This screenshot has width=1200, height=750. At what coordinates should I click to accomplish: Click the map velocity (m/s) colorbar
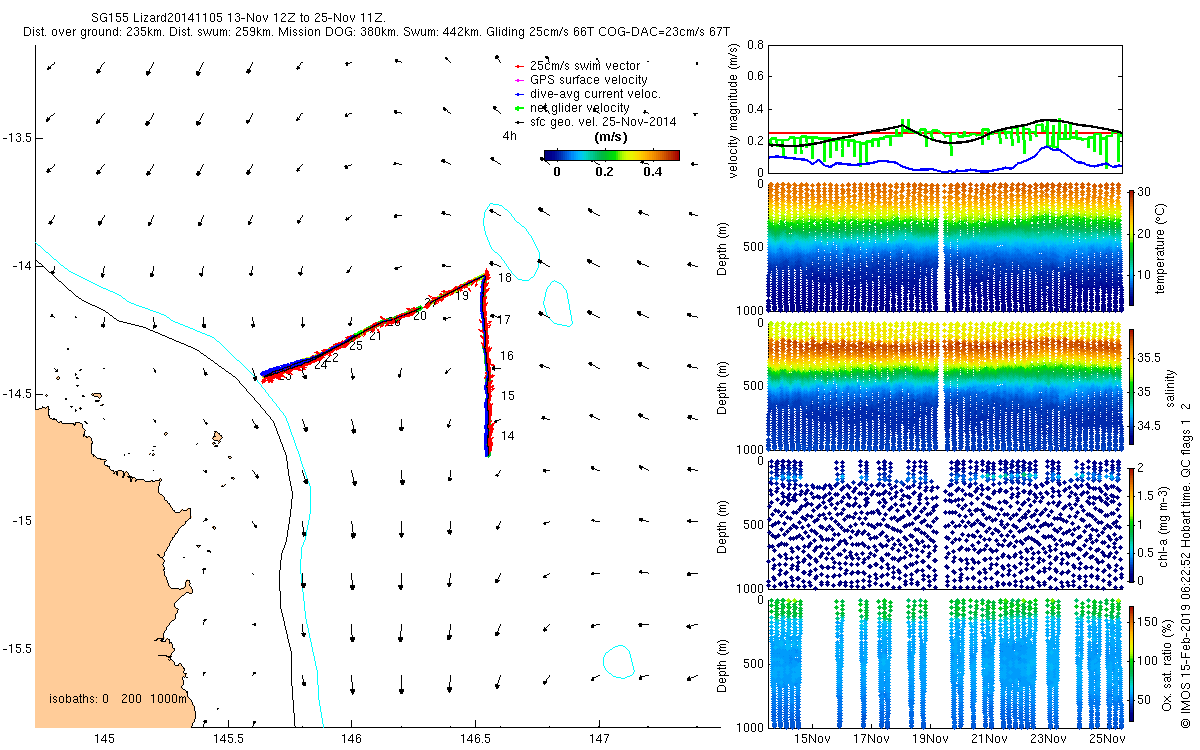(612, 155)
